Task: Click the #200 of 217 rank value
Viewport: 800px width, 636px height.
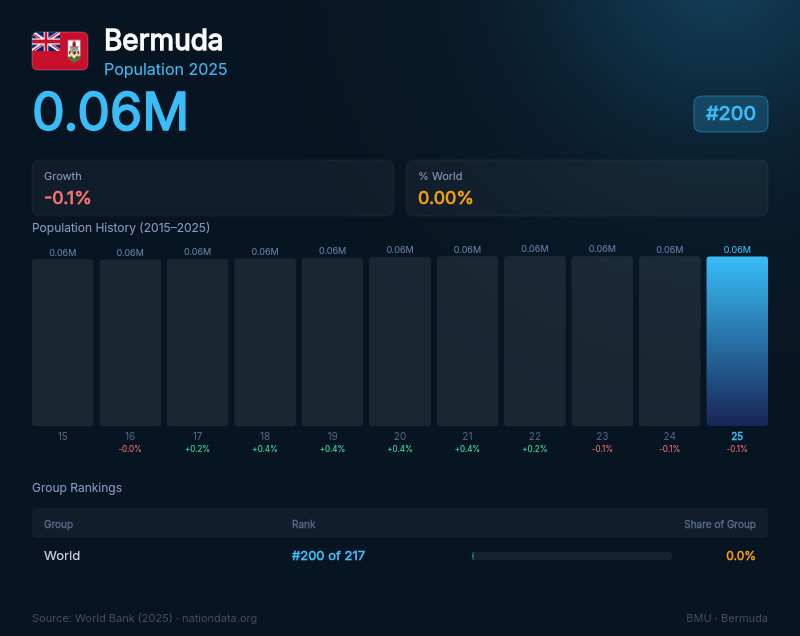Action: (328, 555)
